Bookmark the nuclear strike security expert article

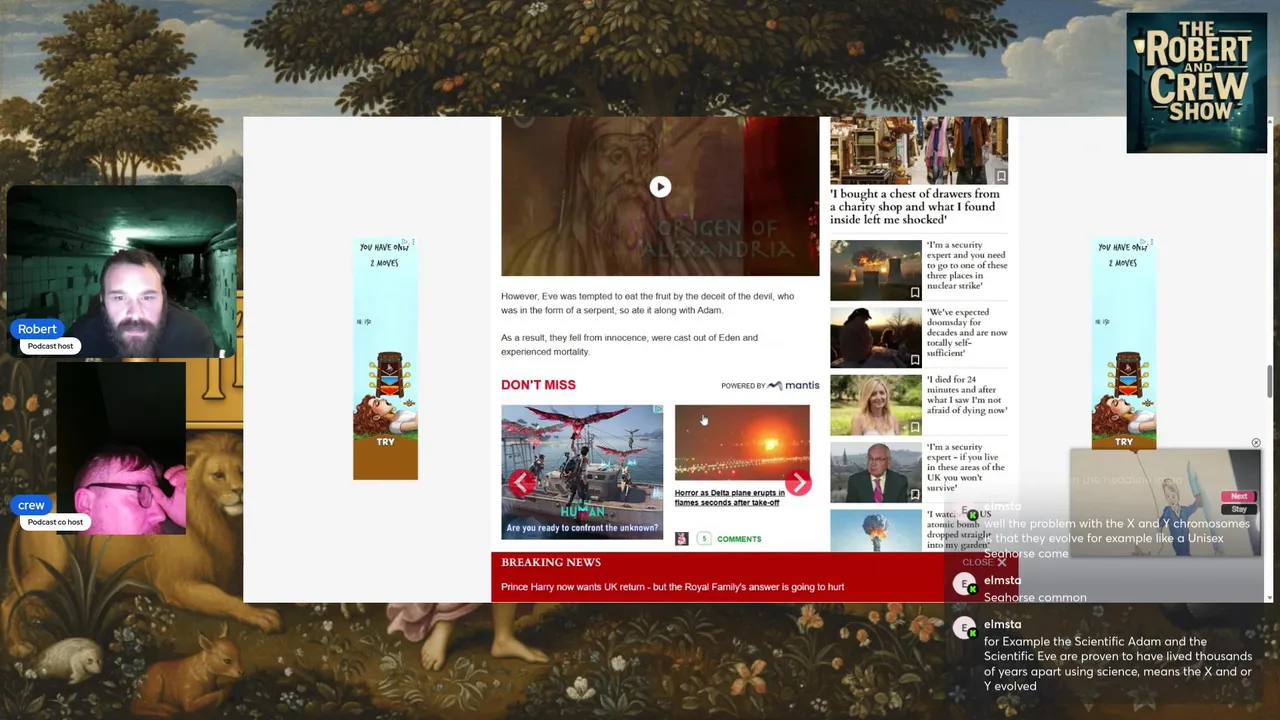click(x=914, y=292)
